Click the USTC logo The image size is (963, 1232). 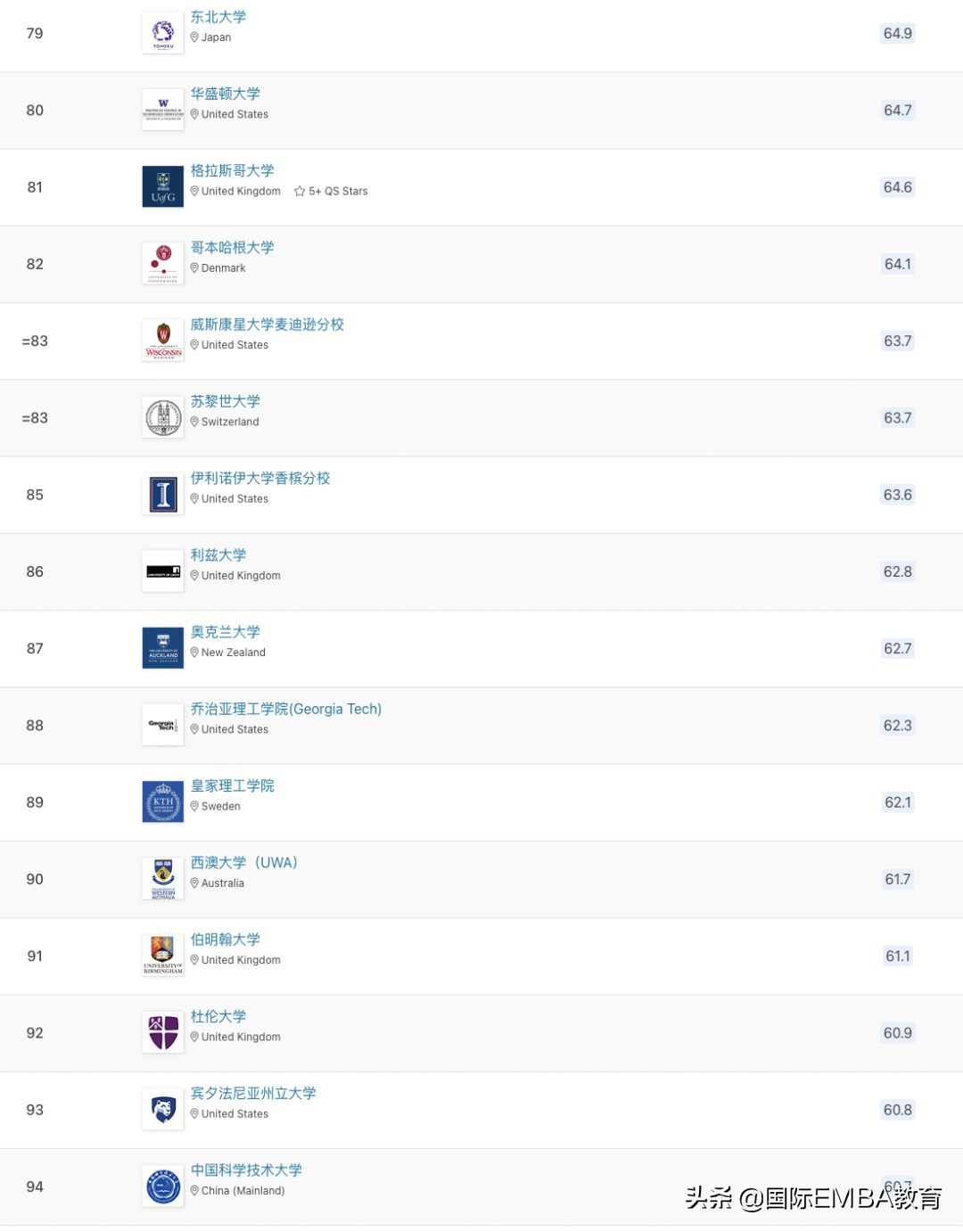tap(163, 1187)
